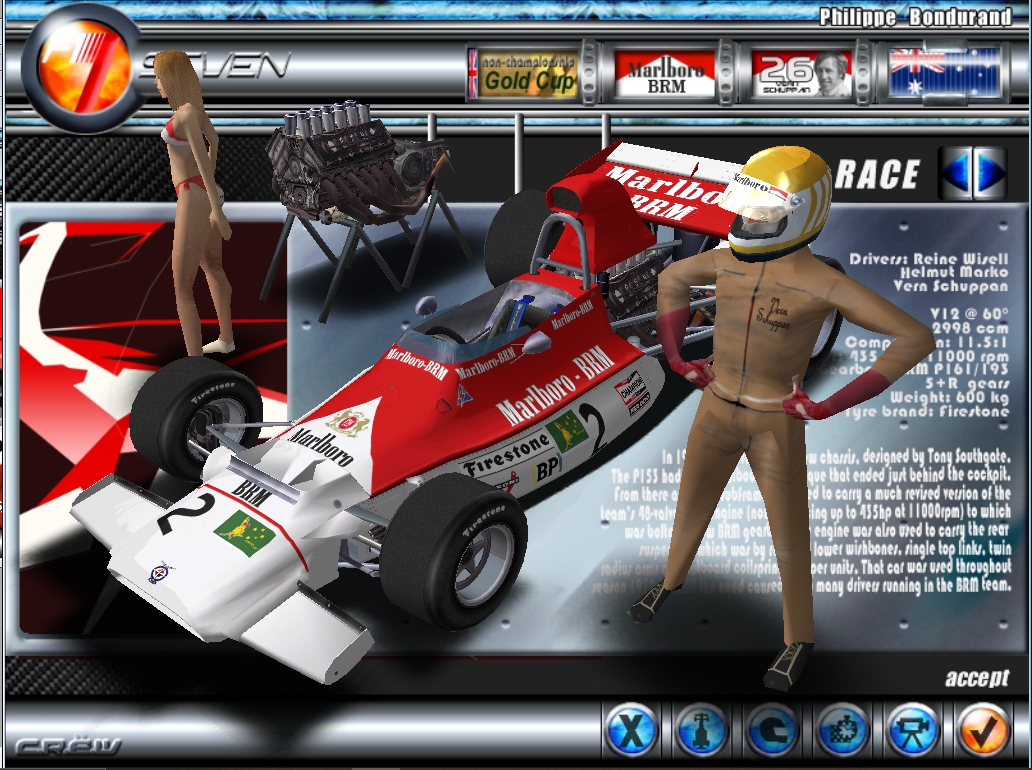Click the 'Helmut Marko' driver name

(x=954, y=272)
